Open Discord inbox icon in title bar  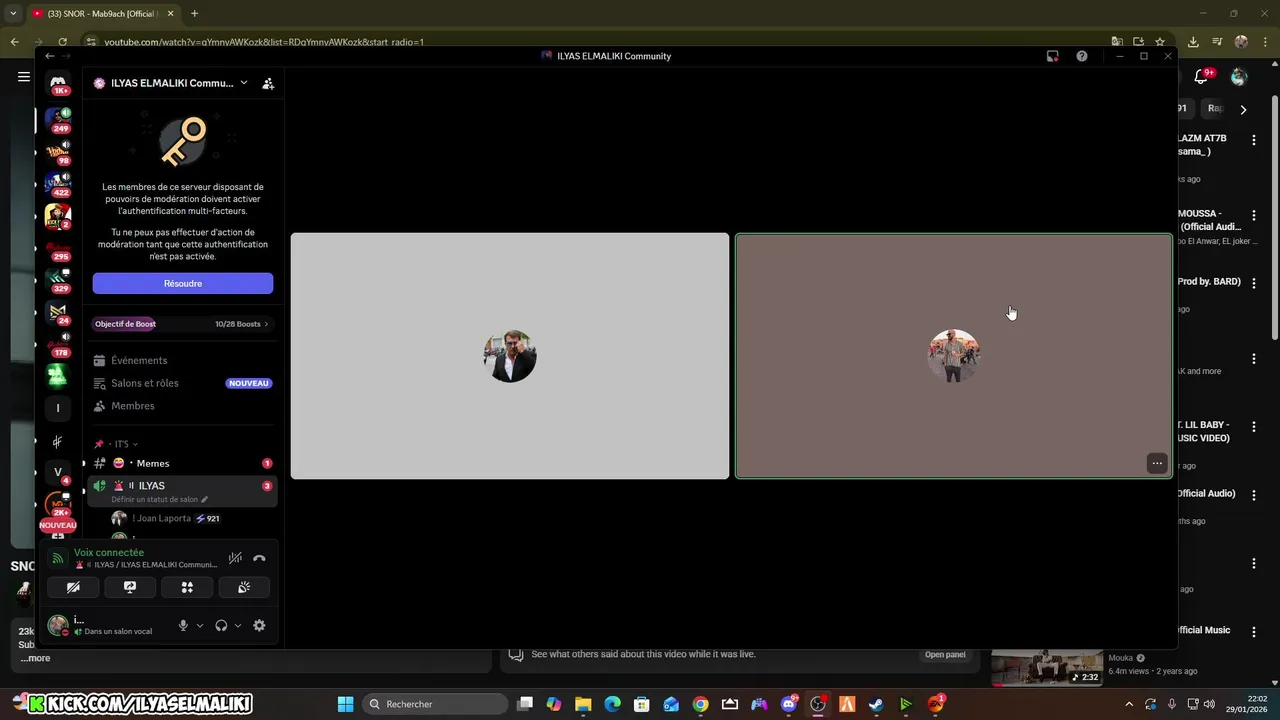pos(1053,56)
